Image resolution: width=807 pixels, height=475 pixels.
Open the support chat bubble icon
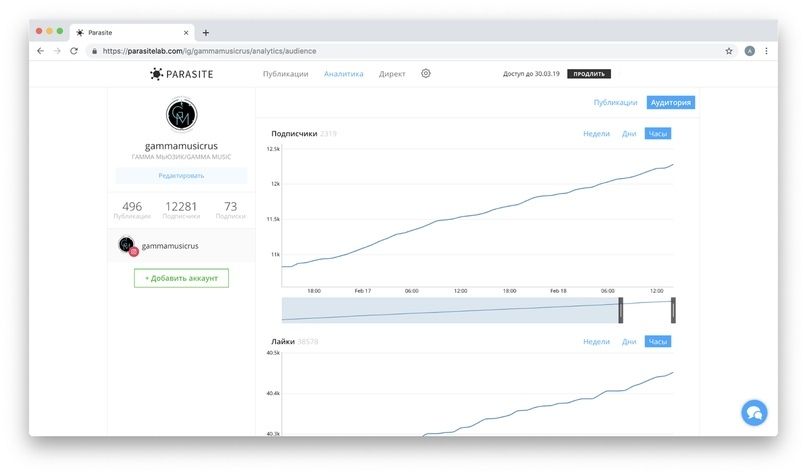pos(754,413)
